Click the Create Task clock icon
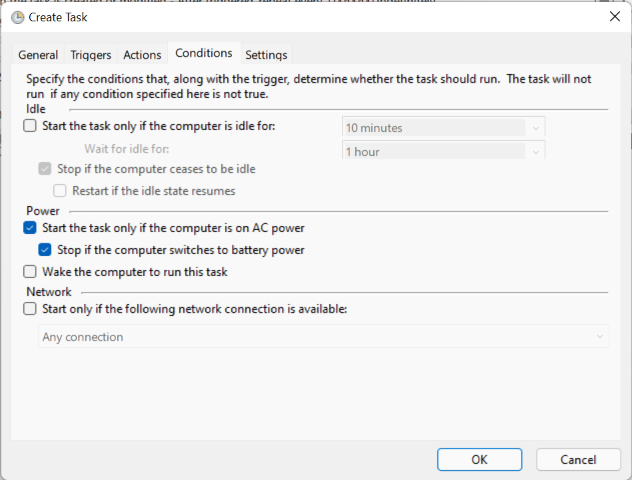This screenshot has height=480, width=632. (x=17, y=16)
